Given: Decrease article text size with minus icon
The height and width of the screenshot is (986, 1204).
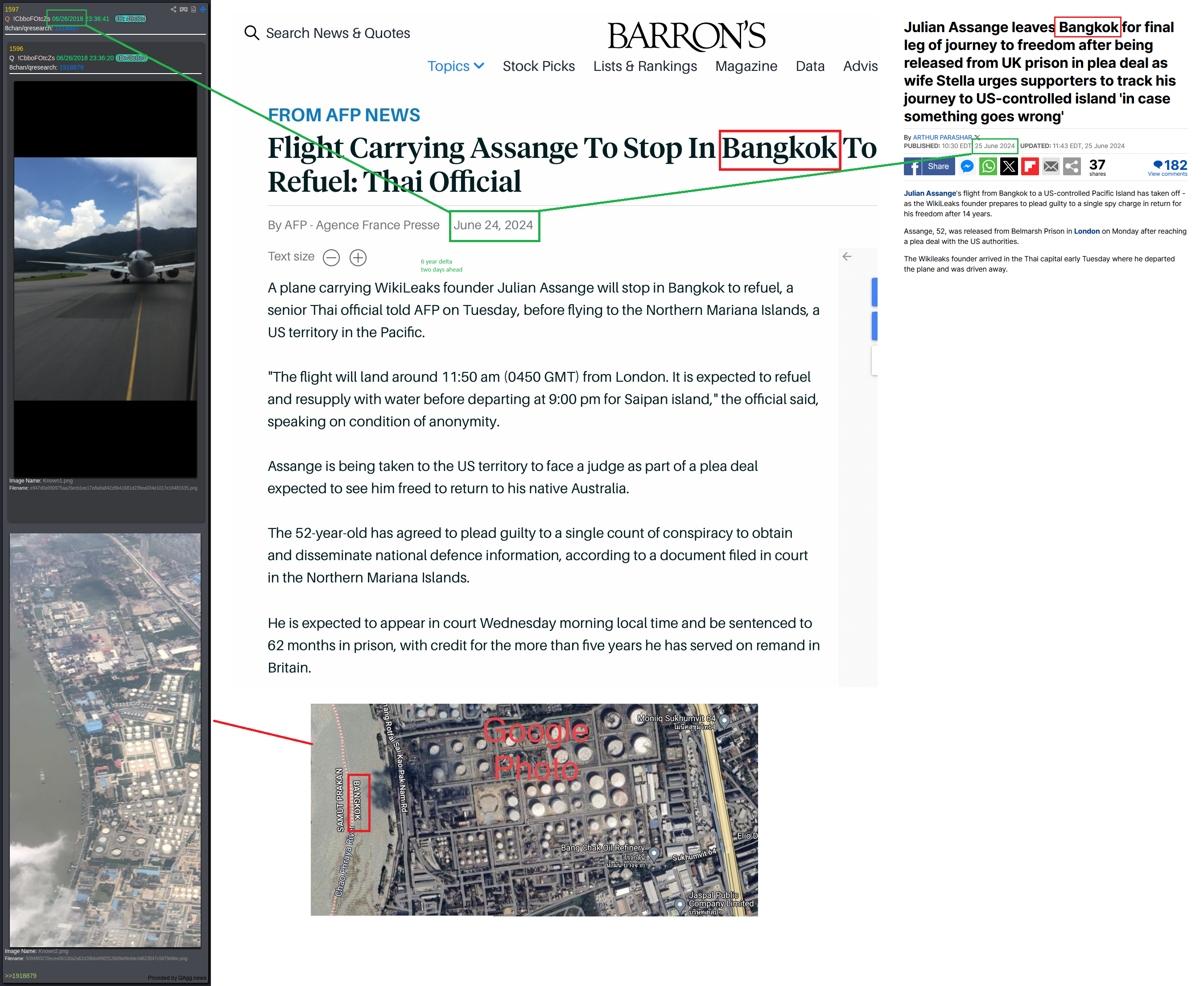Looking at the screenshot, I should [331, 258].
